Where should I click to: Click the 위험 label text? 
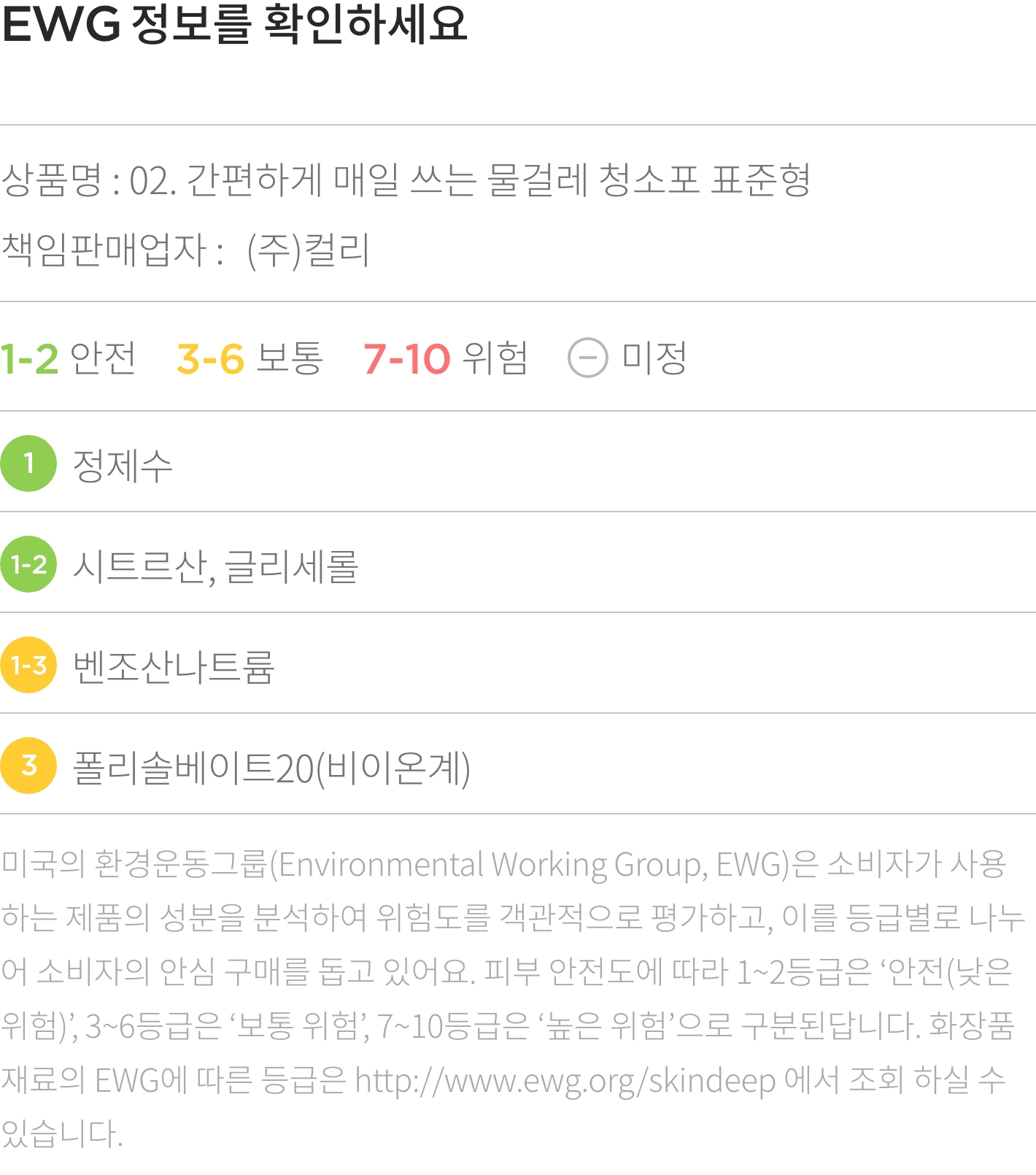tap(495, 358)
